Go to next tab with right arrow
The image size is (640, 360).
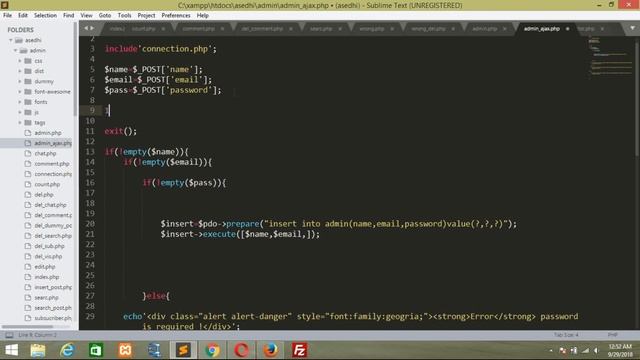pos(92,28)
